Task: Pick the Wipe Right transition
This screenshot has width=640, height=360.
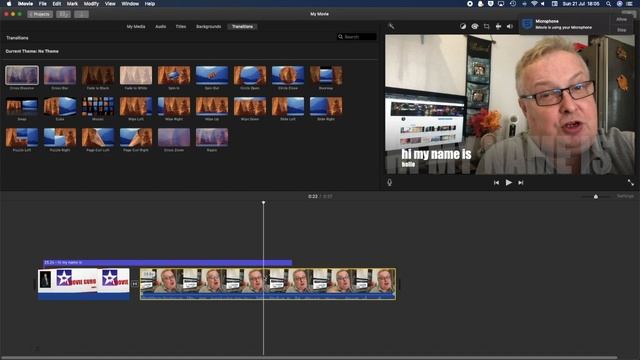Action: (174, 107)
